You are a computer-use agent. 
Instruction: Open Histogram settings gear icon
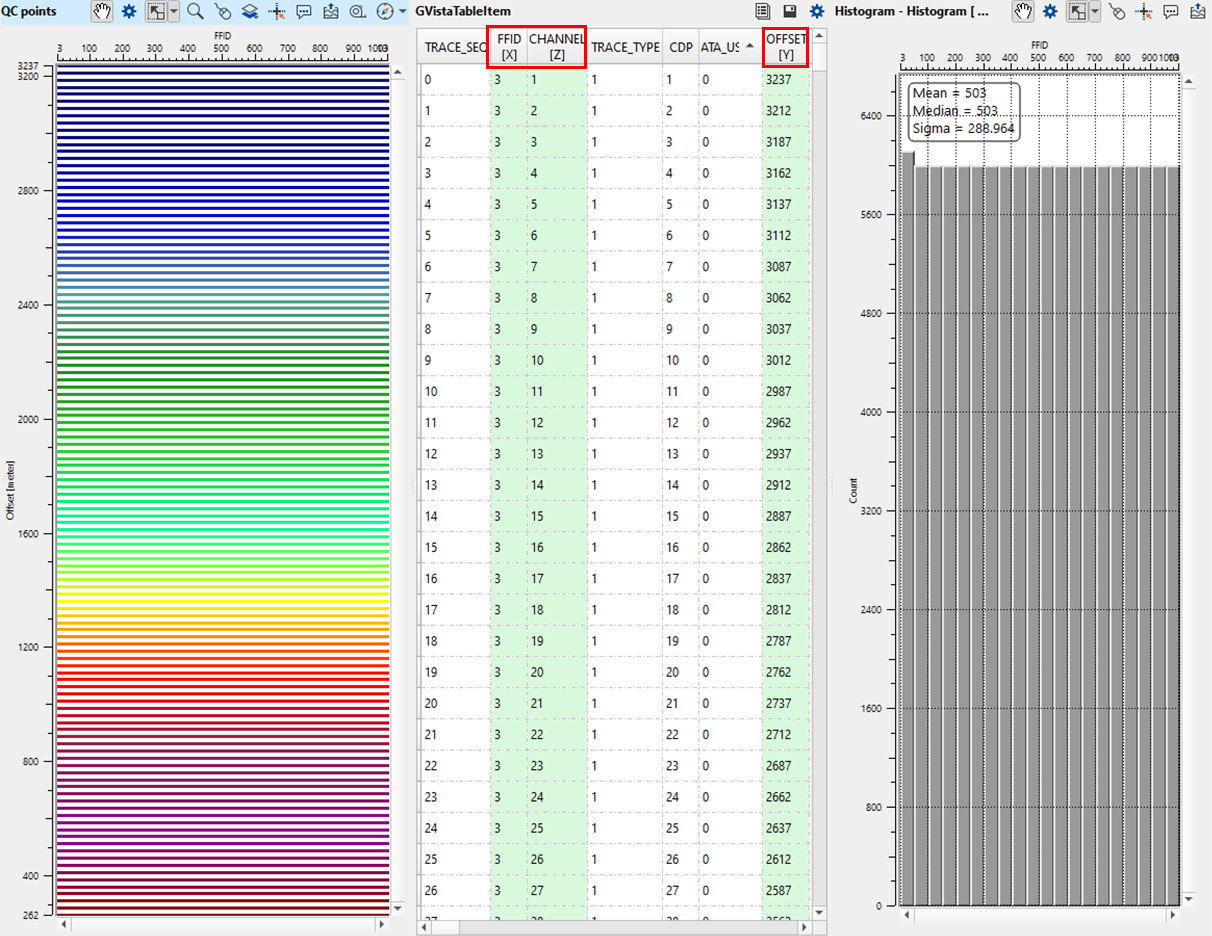click(1049, 11)
